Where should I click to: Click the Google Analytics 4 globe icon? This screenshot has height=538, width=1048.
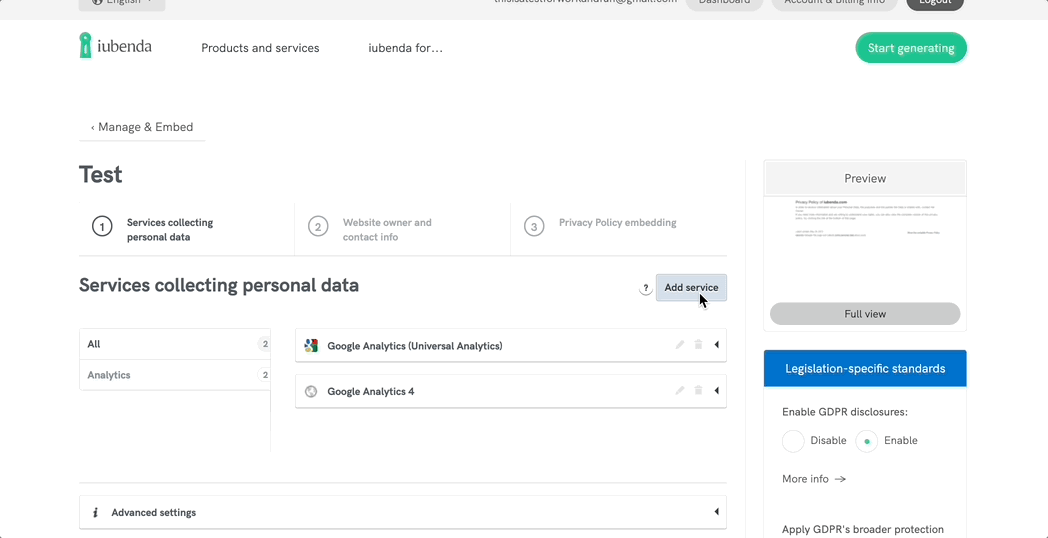tap(311, 392)
